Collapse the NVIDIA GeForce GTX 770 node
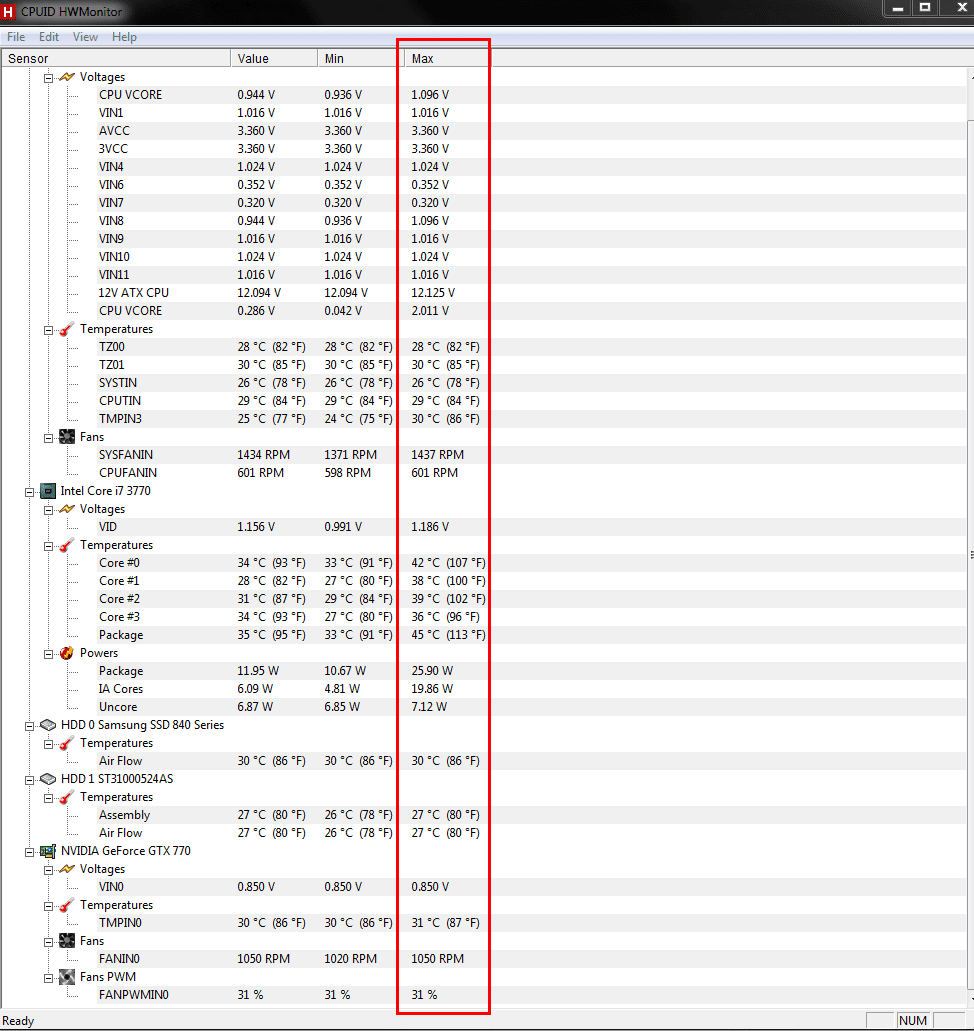The image size is (974, 1031). click(x=29, y=851)
